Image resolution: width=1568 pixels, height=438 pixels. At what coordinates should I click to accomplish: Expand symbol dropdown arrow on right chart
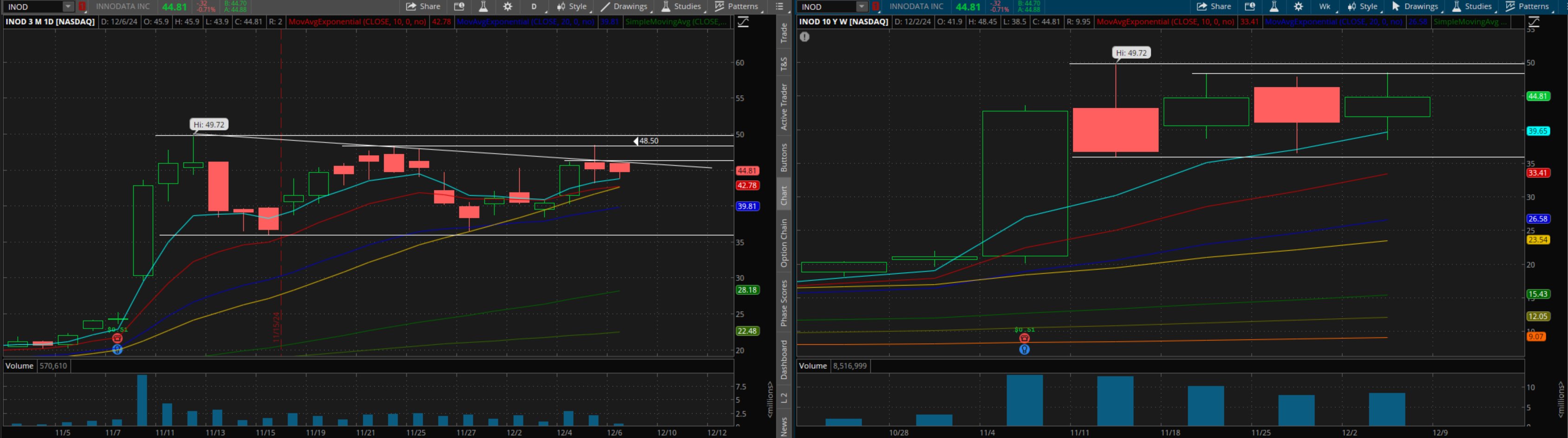click(x=861, y=7)
